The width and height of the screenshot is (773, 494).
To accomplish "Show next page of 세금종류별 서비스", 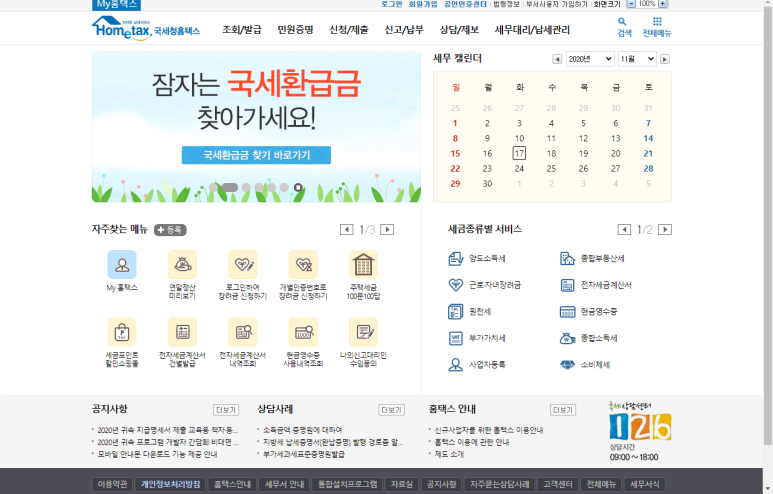I will [x=665, y=230].
